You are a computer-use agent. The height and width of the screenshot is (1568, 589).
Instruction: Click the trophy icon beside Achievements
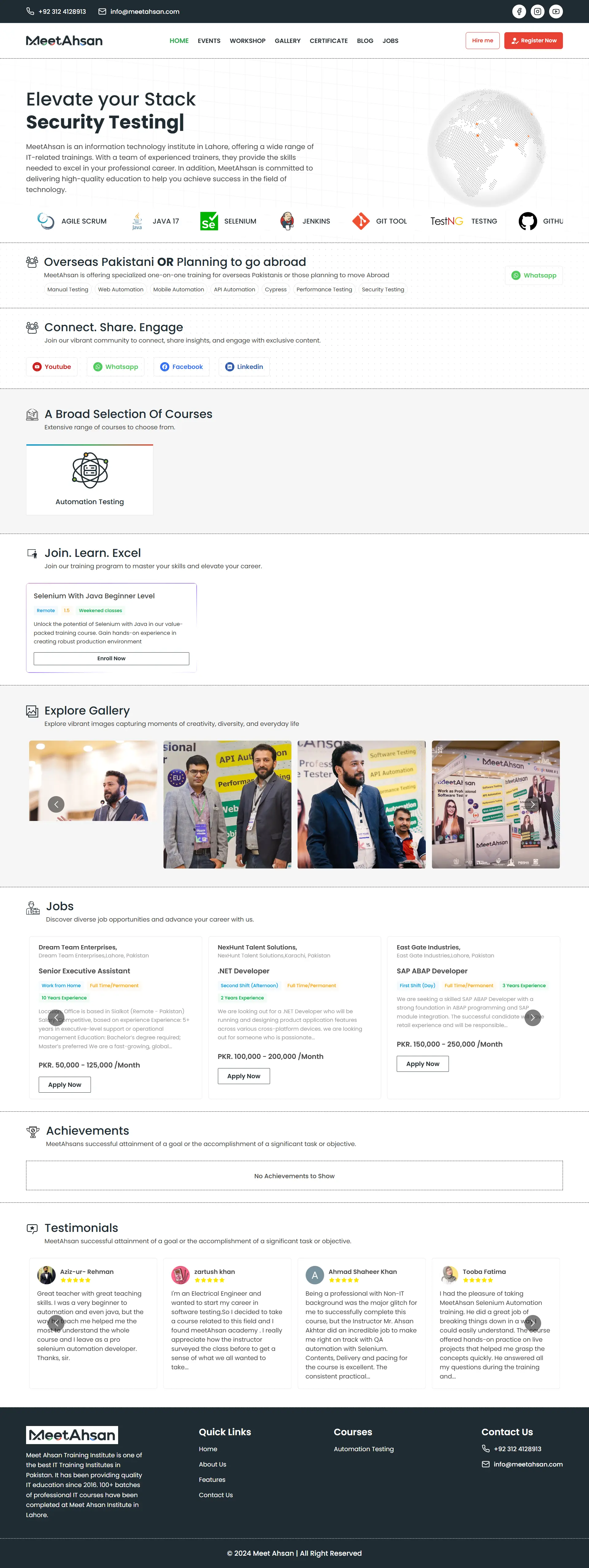coord(33,1132)
